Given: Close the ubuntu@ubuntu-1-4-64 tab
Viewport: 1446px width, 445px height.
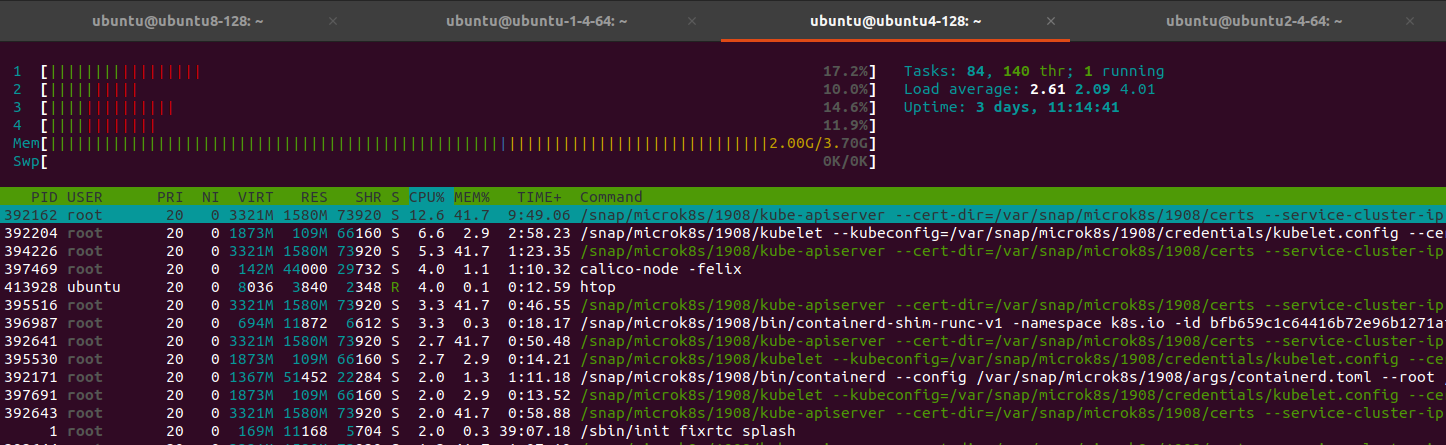Looking at the screenshot, I should (693, 20).
